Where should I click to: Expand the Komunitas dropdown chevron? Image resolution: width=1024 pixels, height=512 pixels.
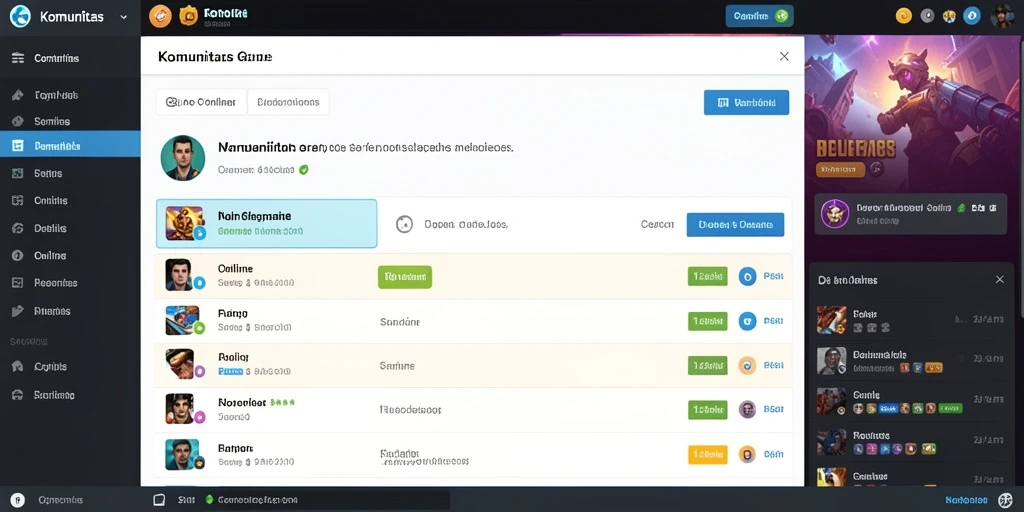pyautogui.click(x=123, y=17)
